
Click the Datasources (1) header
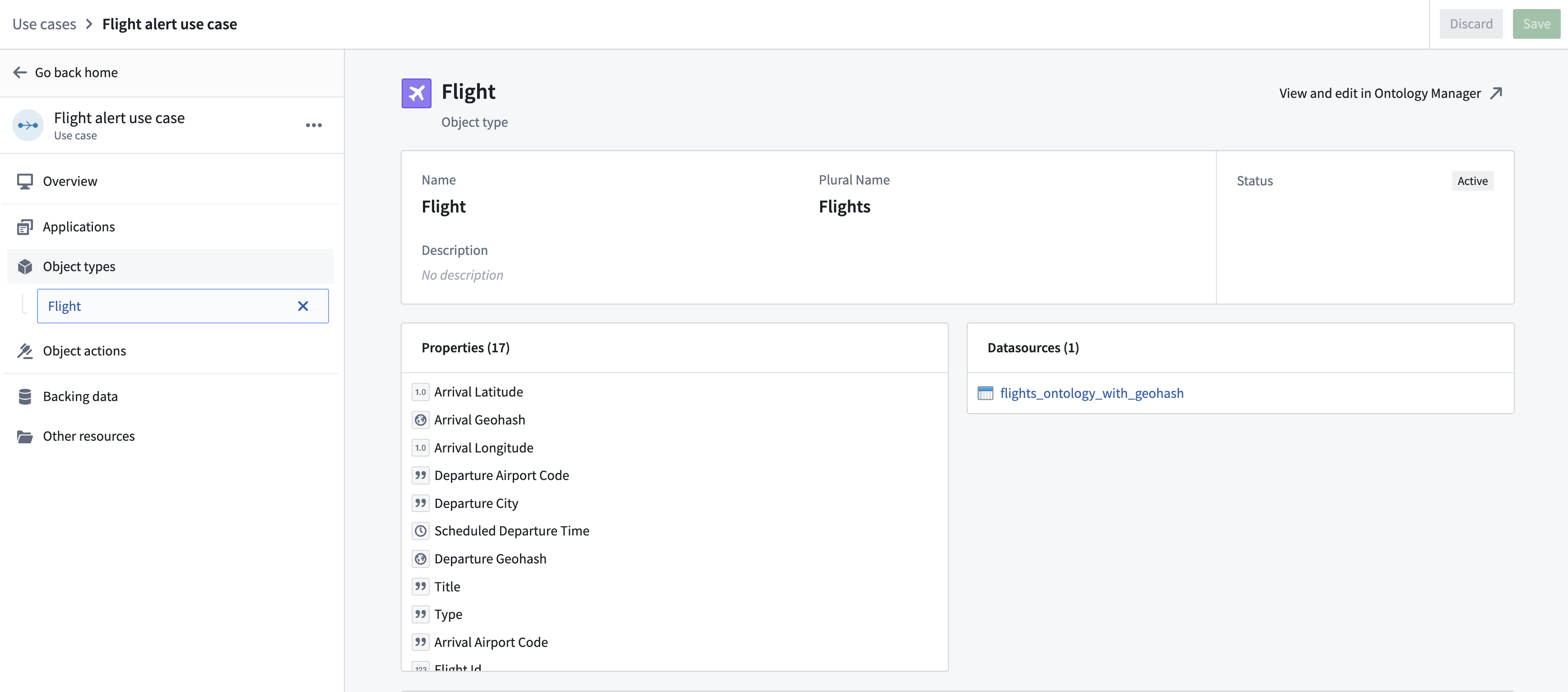(1033, 347)
